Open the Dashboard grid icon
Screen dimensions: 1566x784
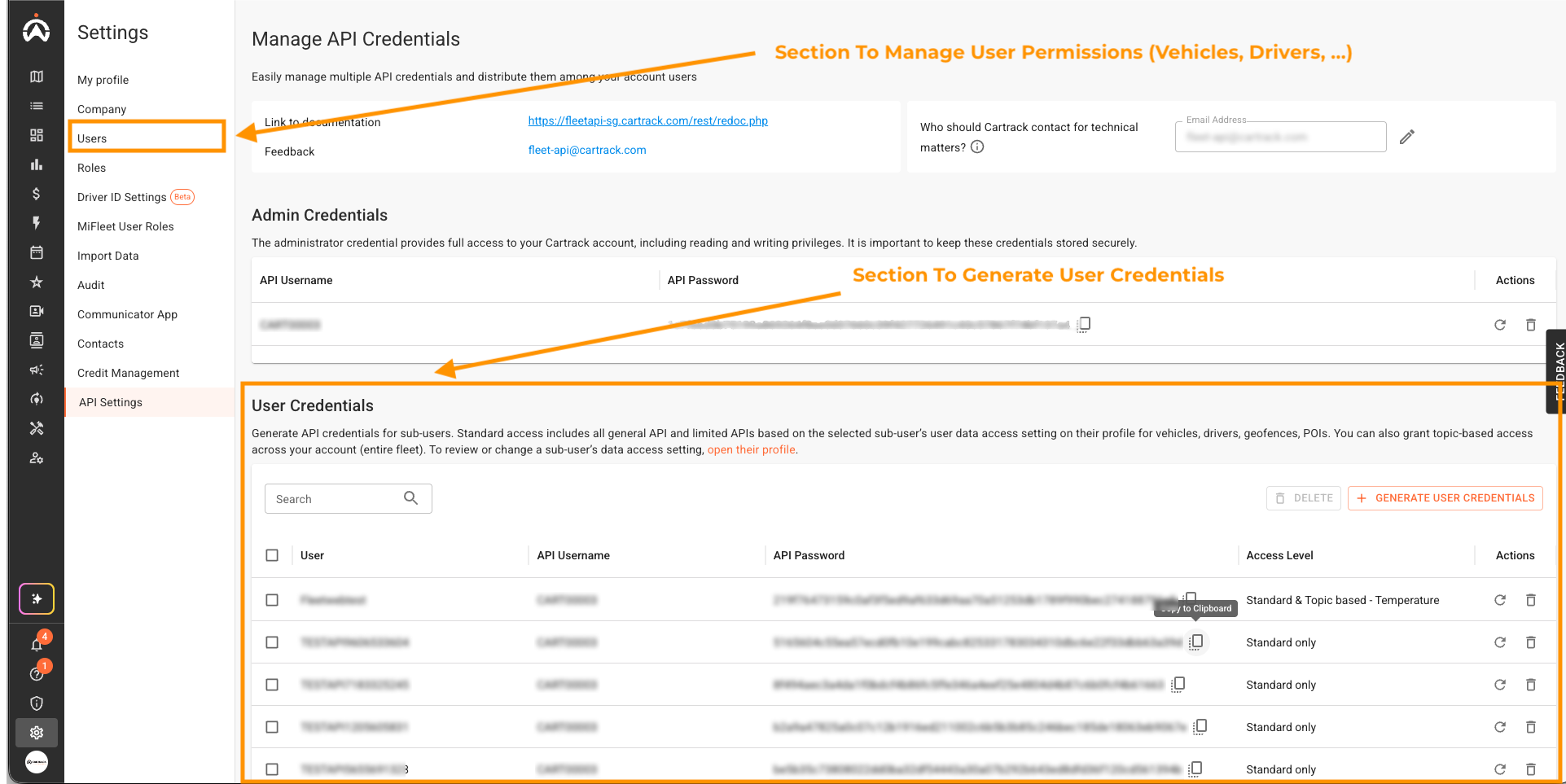[x=36, y=135]
